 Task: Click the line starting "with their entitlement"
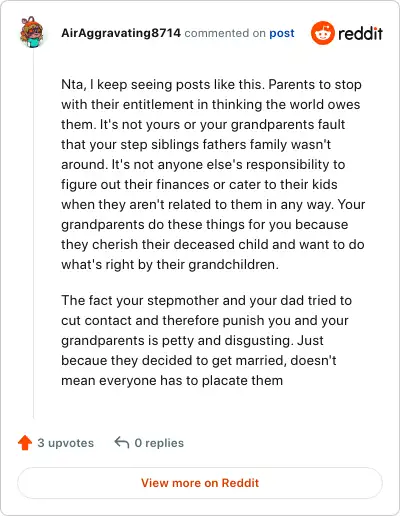(211, 104)
